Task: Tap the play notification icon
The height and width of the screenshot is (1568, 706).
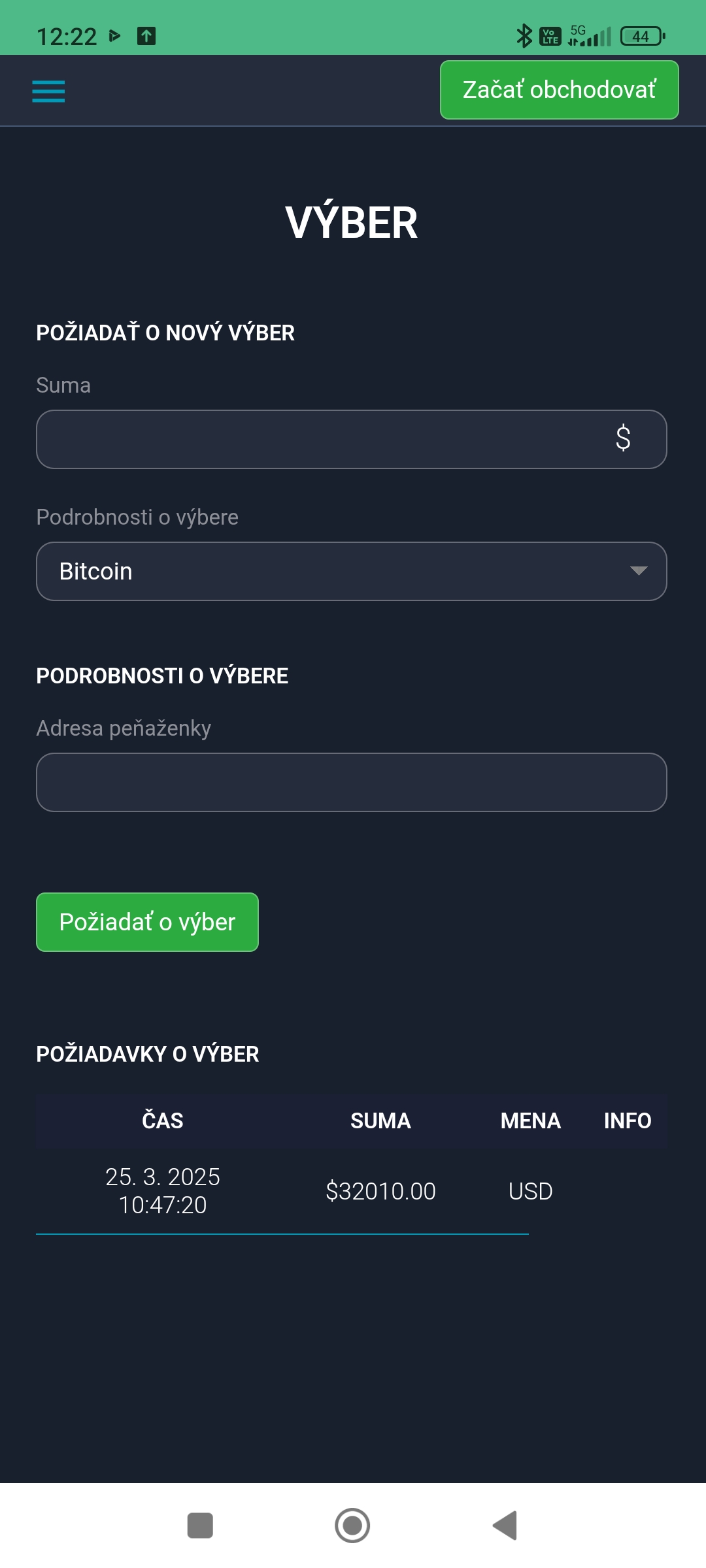Action: (115, 36)
